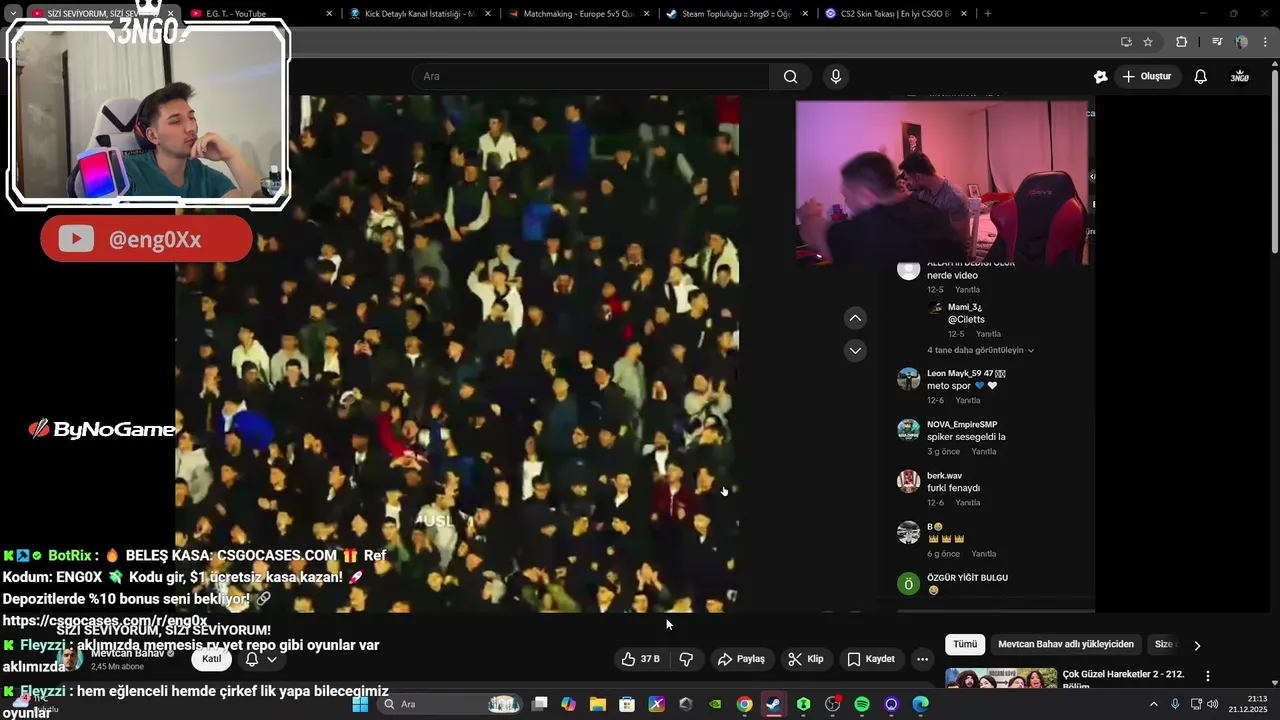The height and width of the screenshot is (720, 1280).
Task: Expand '4 tane daha görüntüleyin' replies
Action: [x=980, y=351]
